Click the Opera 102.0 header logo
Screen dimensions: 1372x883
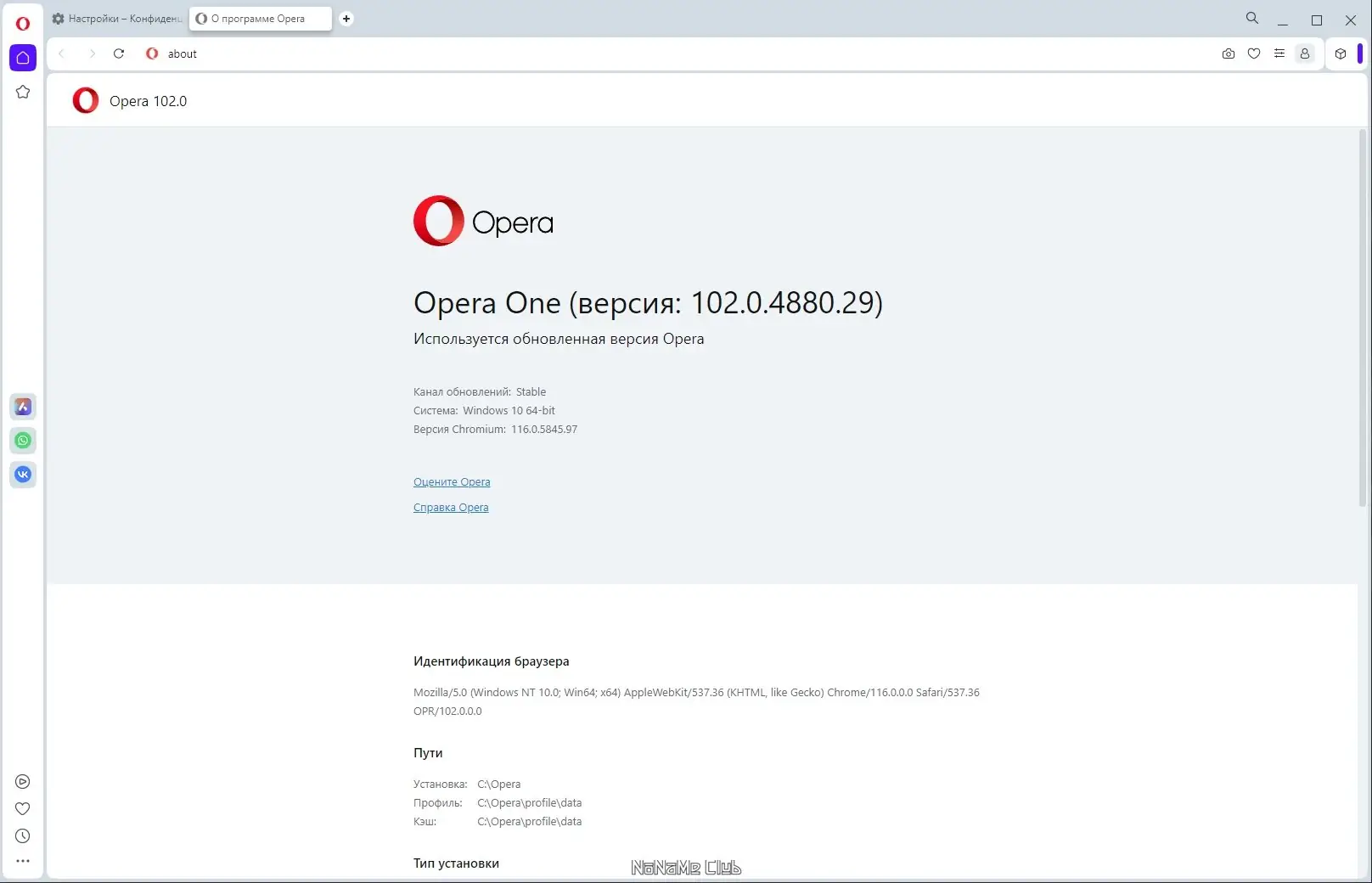click(86, 101)
